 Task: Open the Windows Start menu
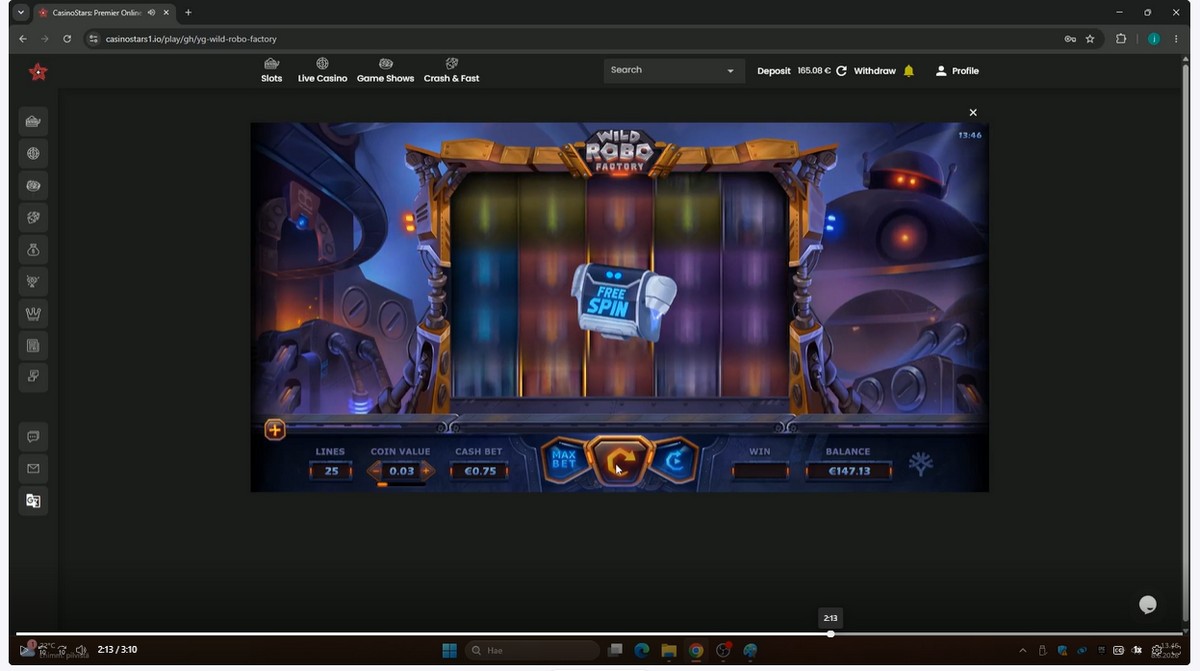pyautogui.click(x=450, y=651)
